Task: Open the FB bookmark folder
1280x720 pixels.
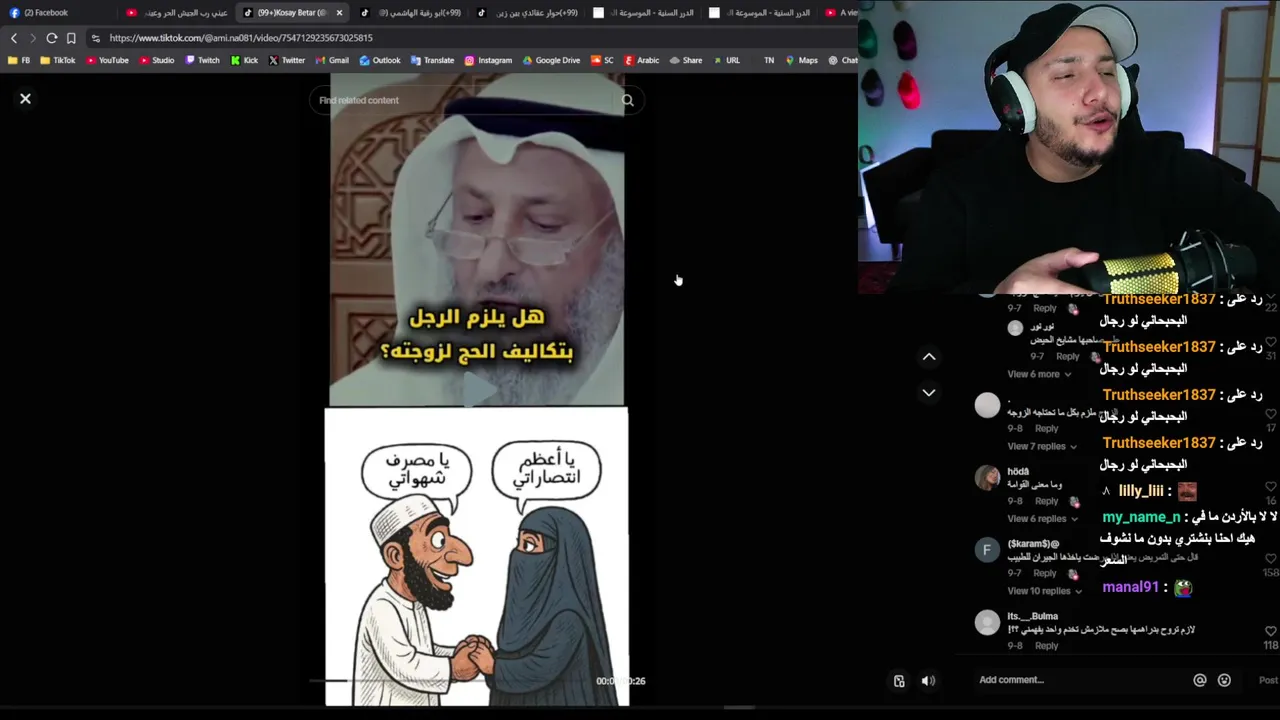Action: 19,60
